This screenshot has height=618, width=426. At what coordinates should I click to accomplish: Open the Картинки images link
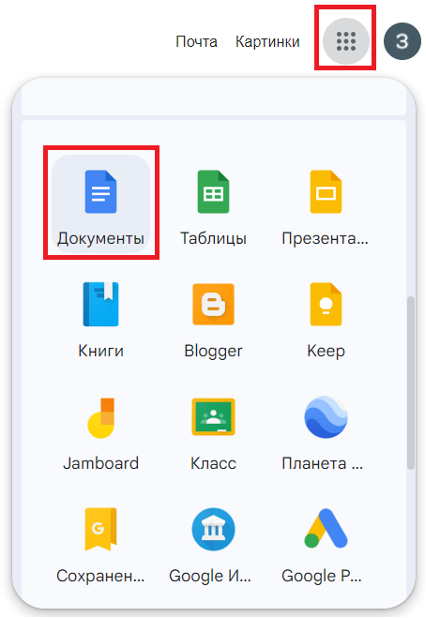point(268,41)
